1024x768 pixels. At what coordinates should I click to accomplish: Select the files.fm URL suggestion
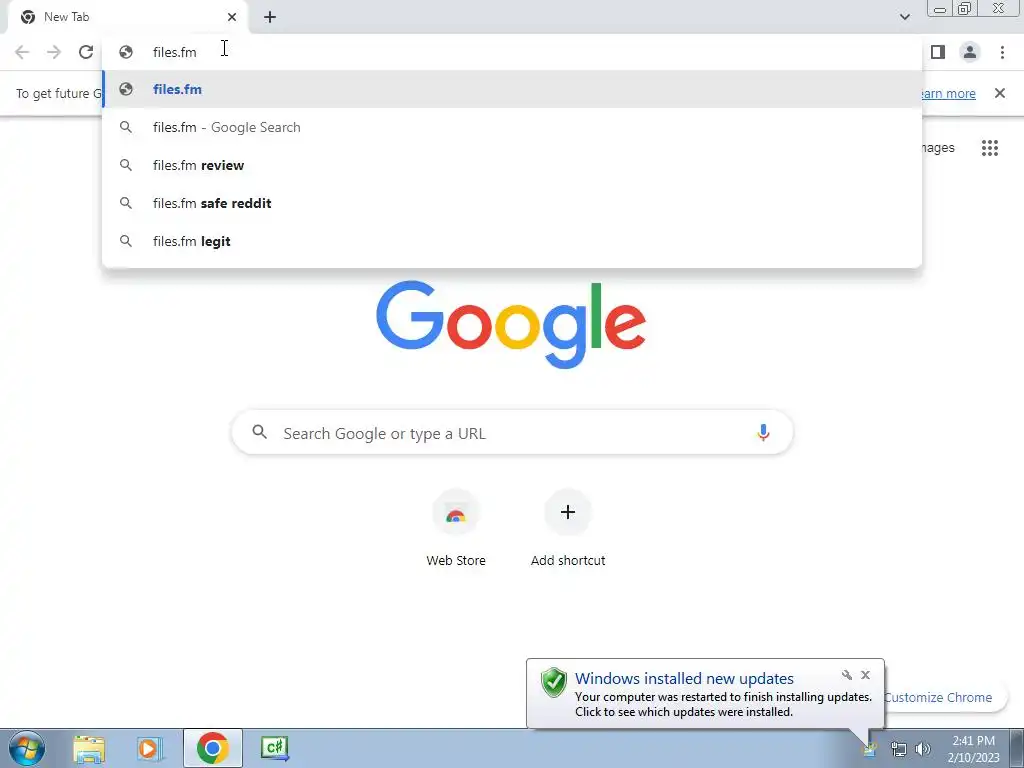[x=512, y=89]
